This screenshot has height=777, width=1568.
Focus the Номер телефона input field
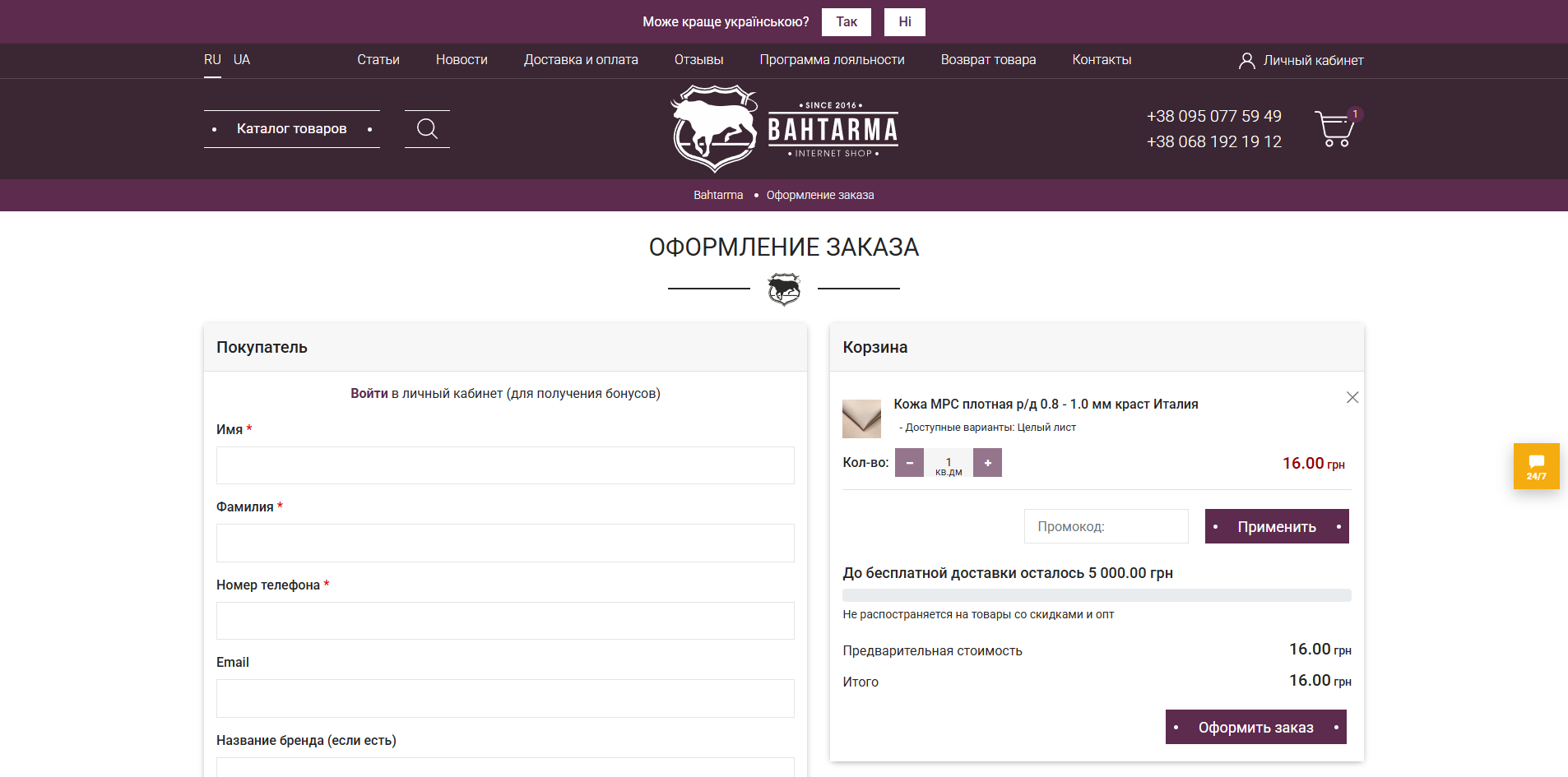point(505,621)
